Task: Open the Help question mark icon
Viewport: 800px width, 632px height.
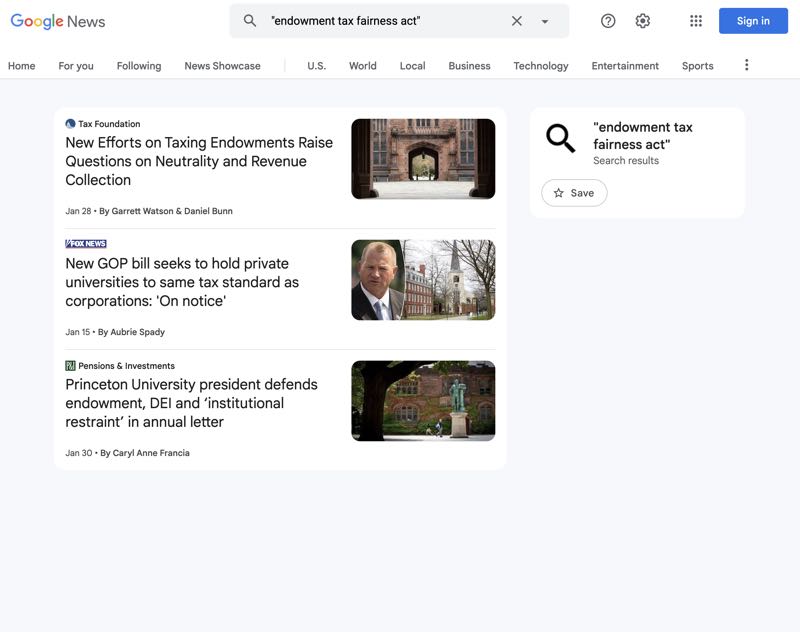Action: pos(608,21)
